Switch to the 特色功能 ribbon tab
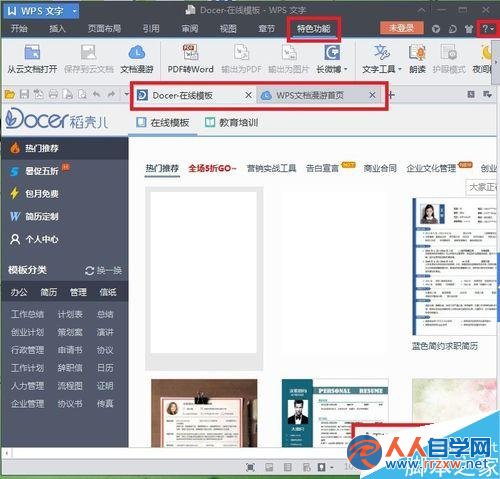The height and width of the screenshot is (479, 500). tap(313, 29)
